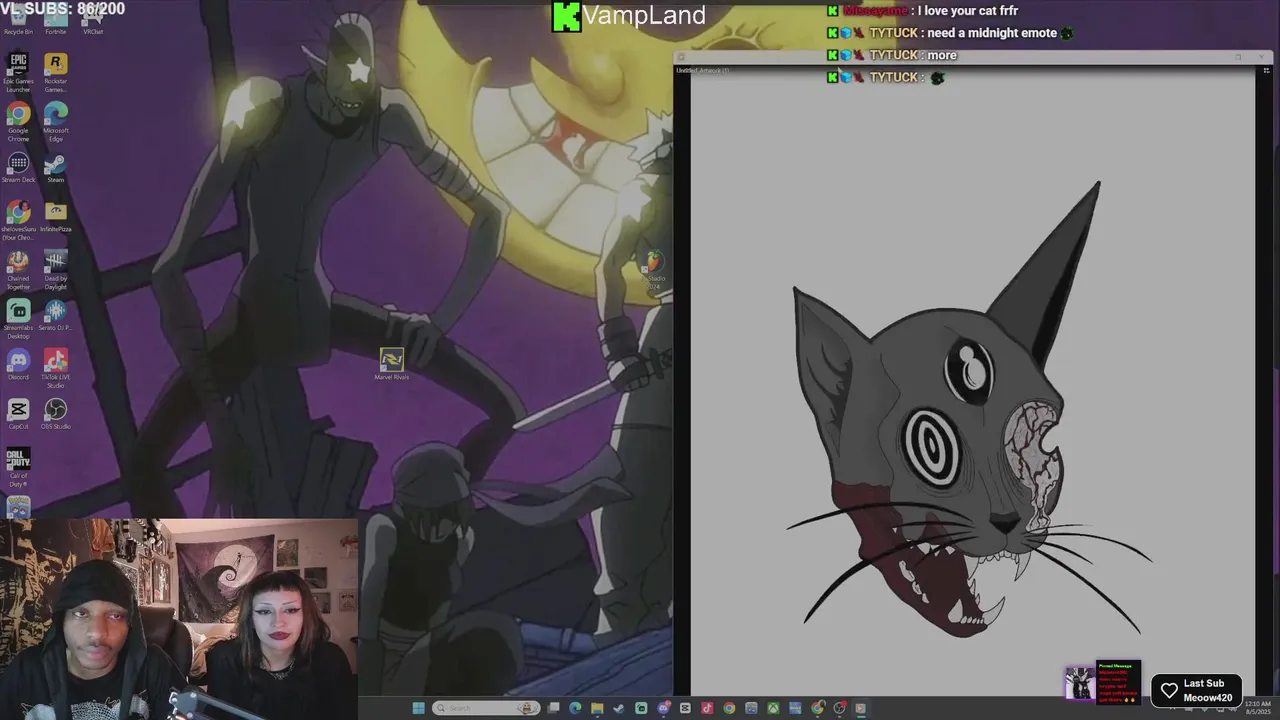Open Microsoft Edge desktop shortcut
The image size is (1280, 720).
pyautogui.click(x=56, y=121)
